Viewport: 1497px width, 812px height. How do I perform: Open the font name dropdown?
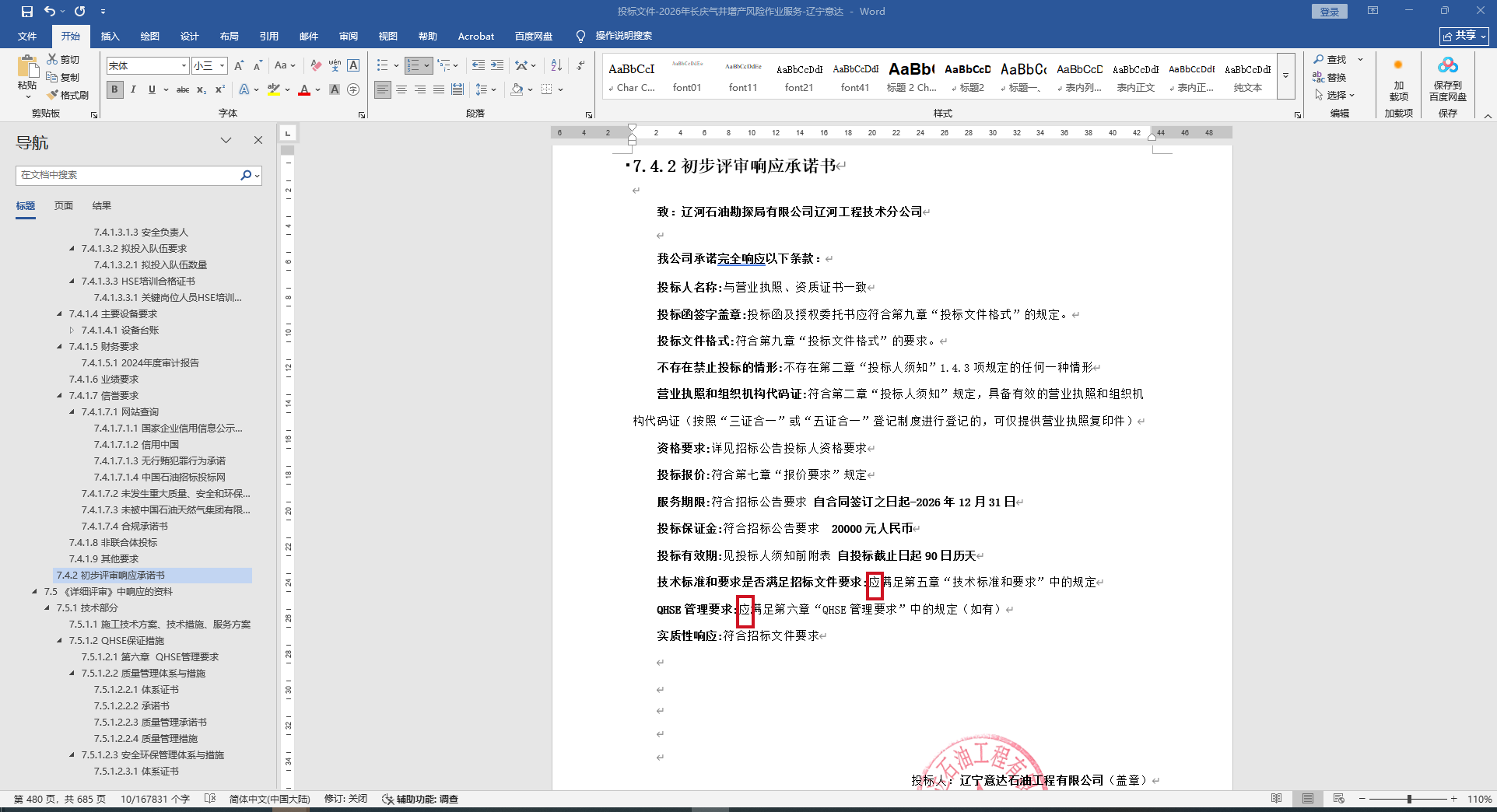pos(184,66)
